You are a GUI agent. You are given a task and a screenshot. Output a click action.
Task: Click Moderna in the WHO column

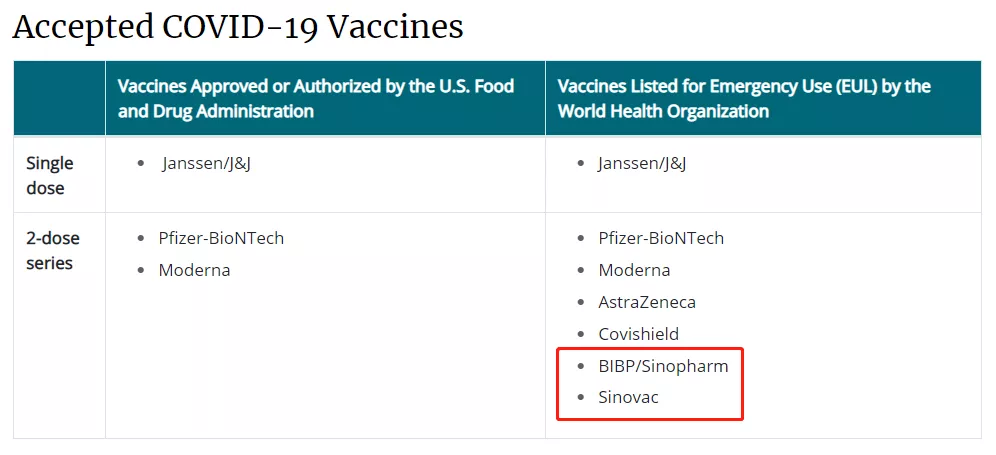pyautogui.click(x=634, y=270)
